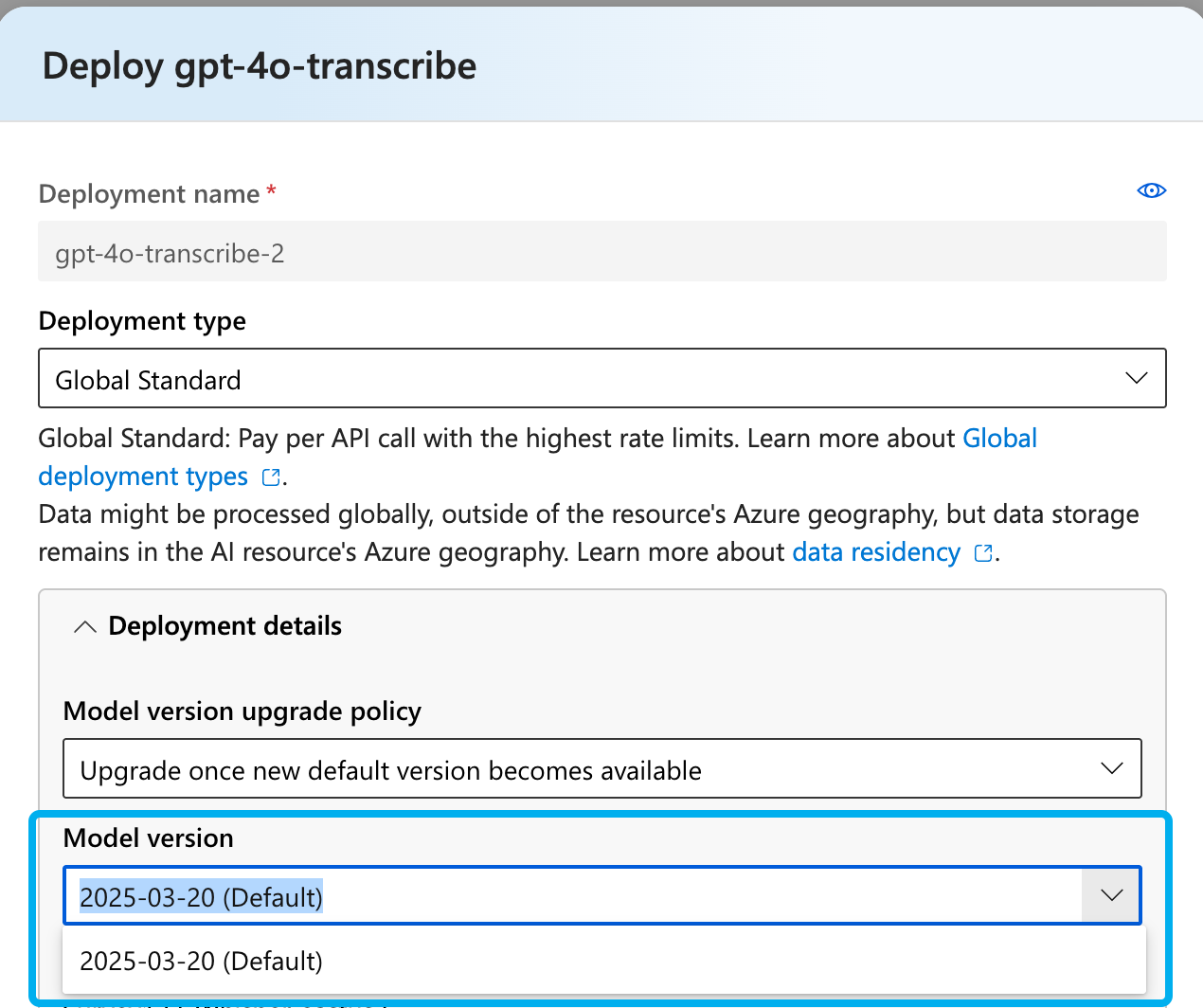Click the Deployment details header text
Image resolution: width=1203 pixels, height=1008 pixels.
click(224, 626)
